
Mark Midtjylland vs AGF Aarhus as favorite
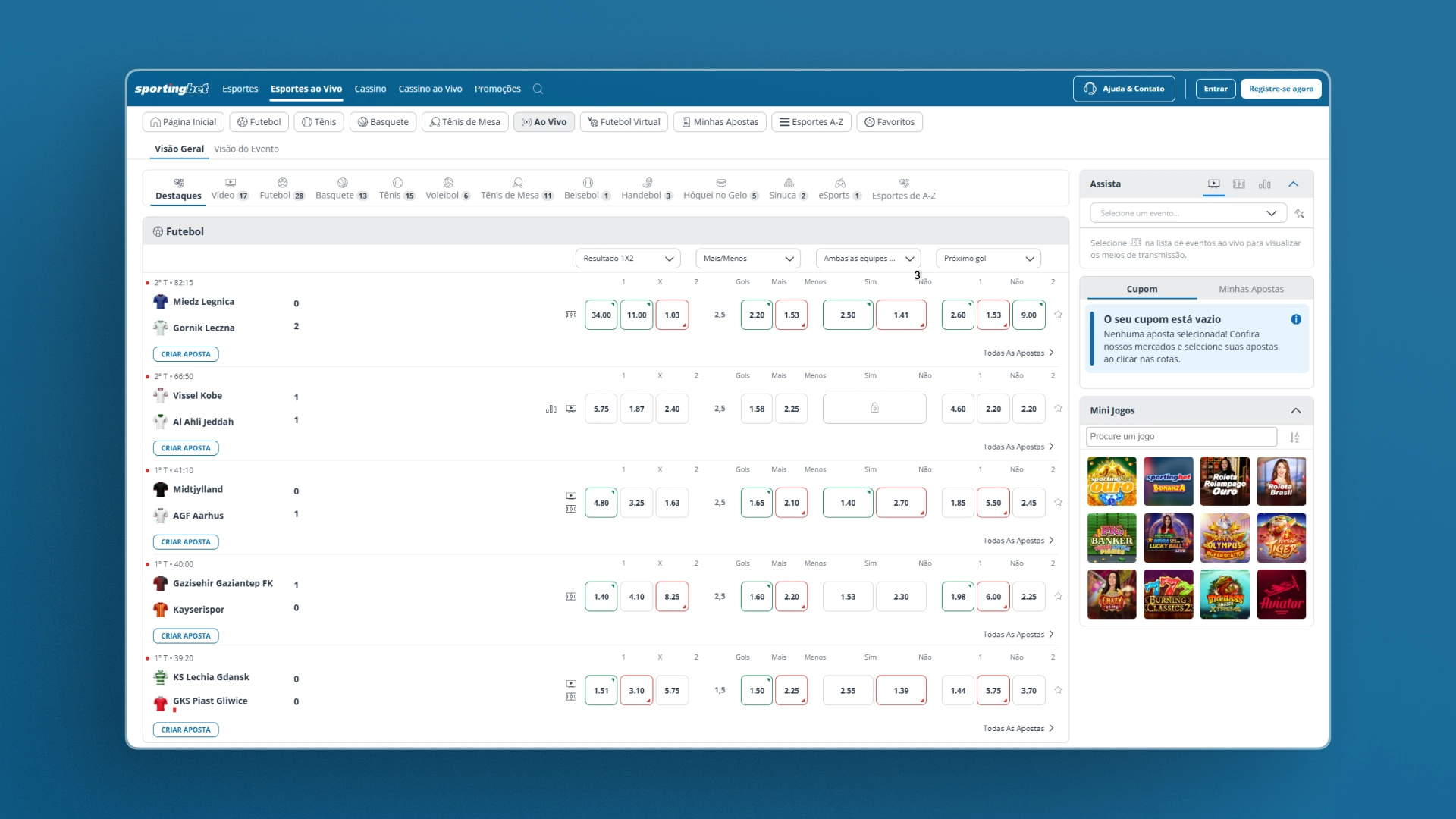point(1058,503)
